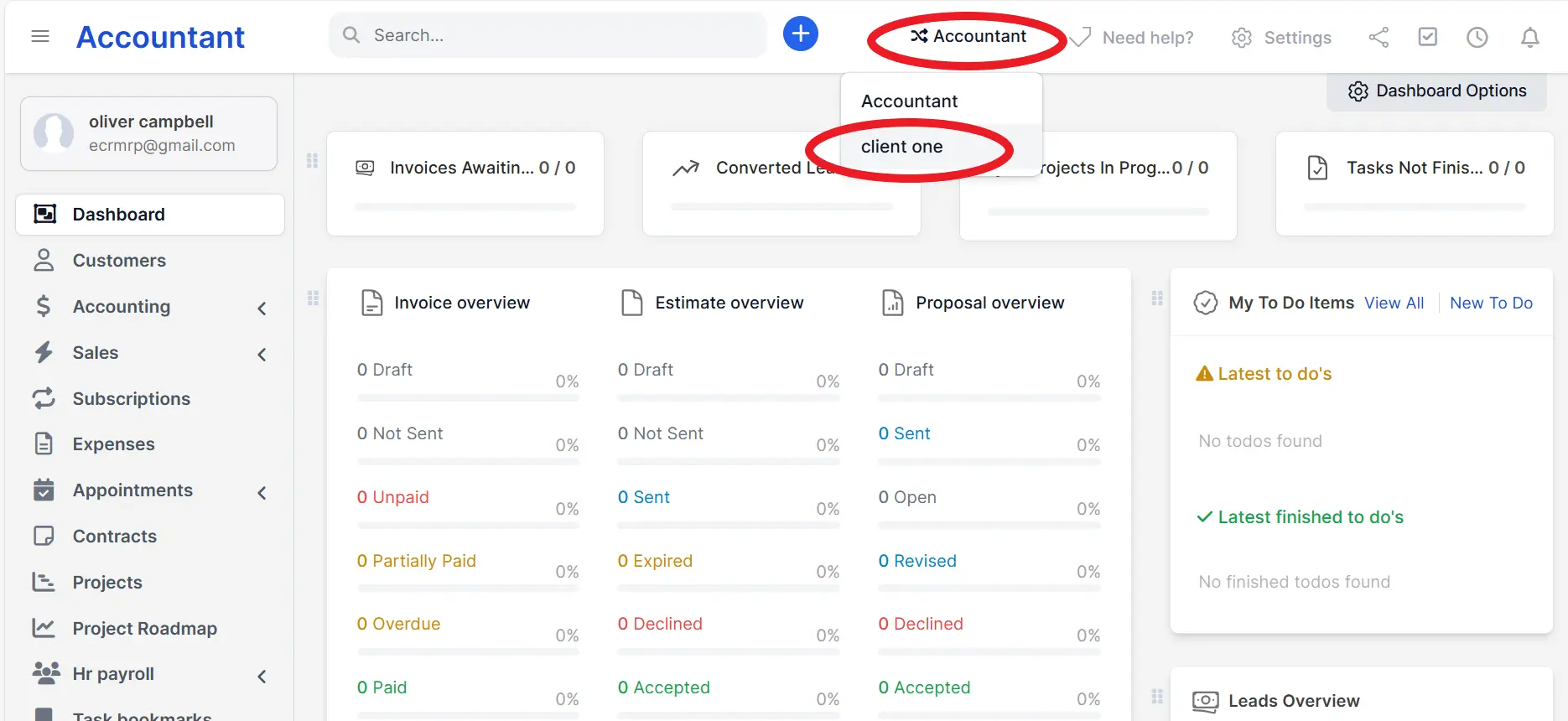The width and height of the screenshot is (1568, 721).
Task: Click the Need help? link
Action: pos(1147,38)
